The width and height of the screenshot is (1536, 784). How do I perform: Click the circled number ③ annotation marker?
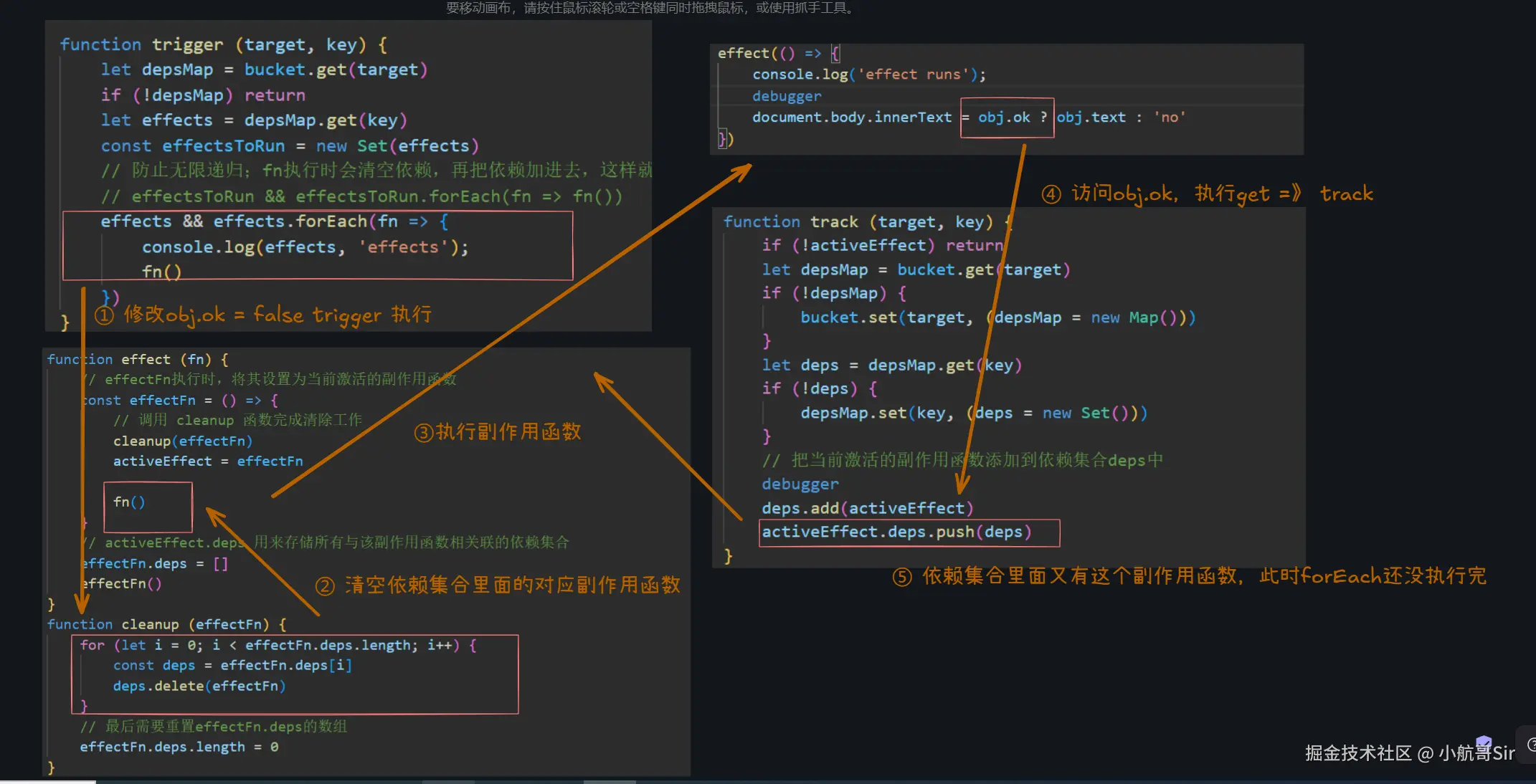(x=424, y=433)
